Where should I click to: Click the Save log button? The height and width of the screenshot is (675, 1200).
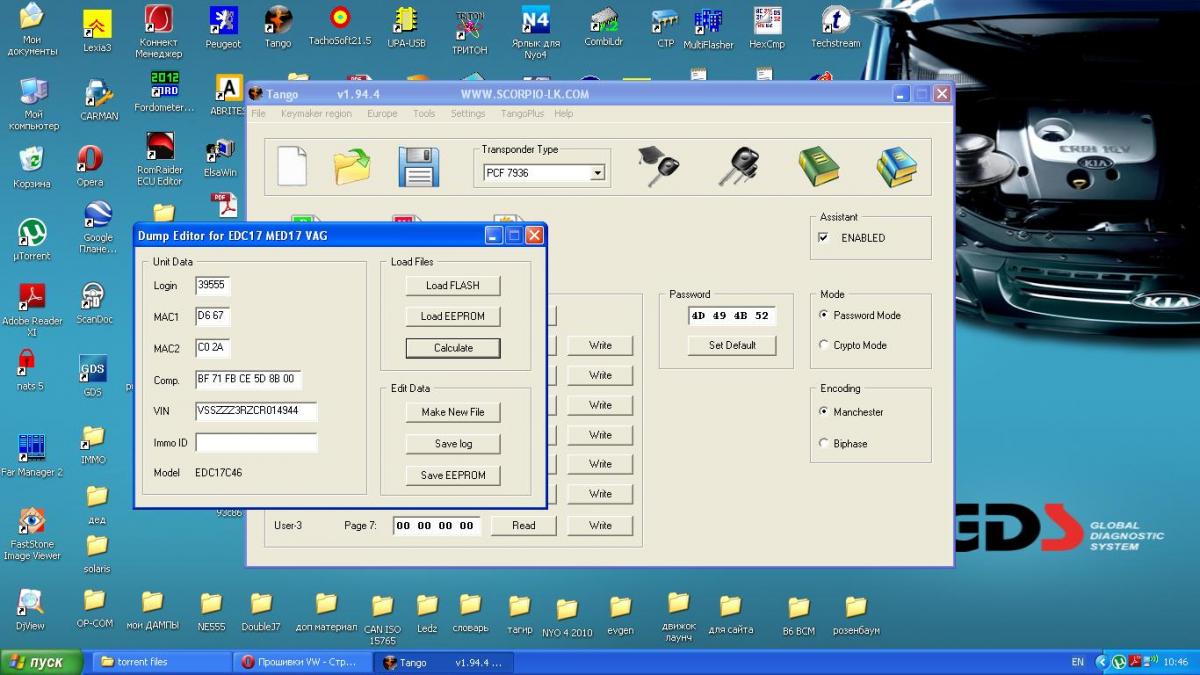coord(453,444)
